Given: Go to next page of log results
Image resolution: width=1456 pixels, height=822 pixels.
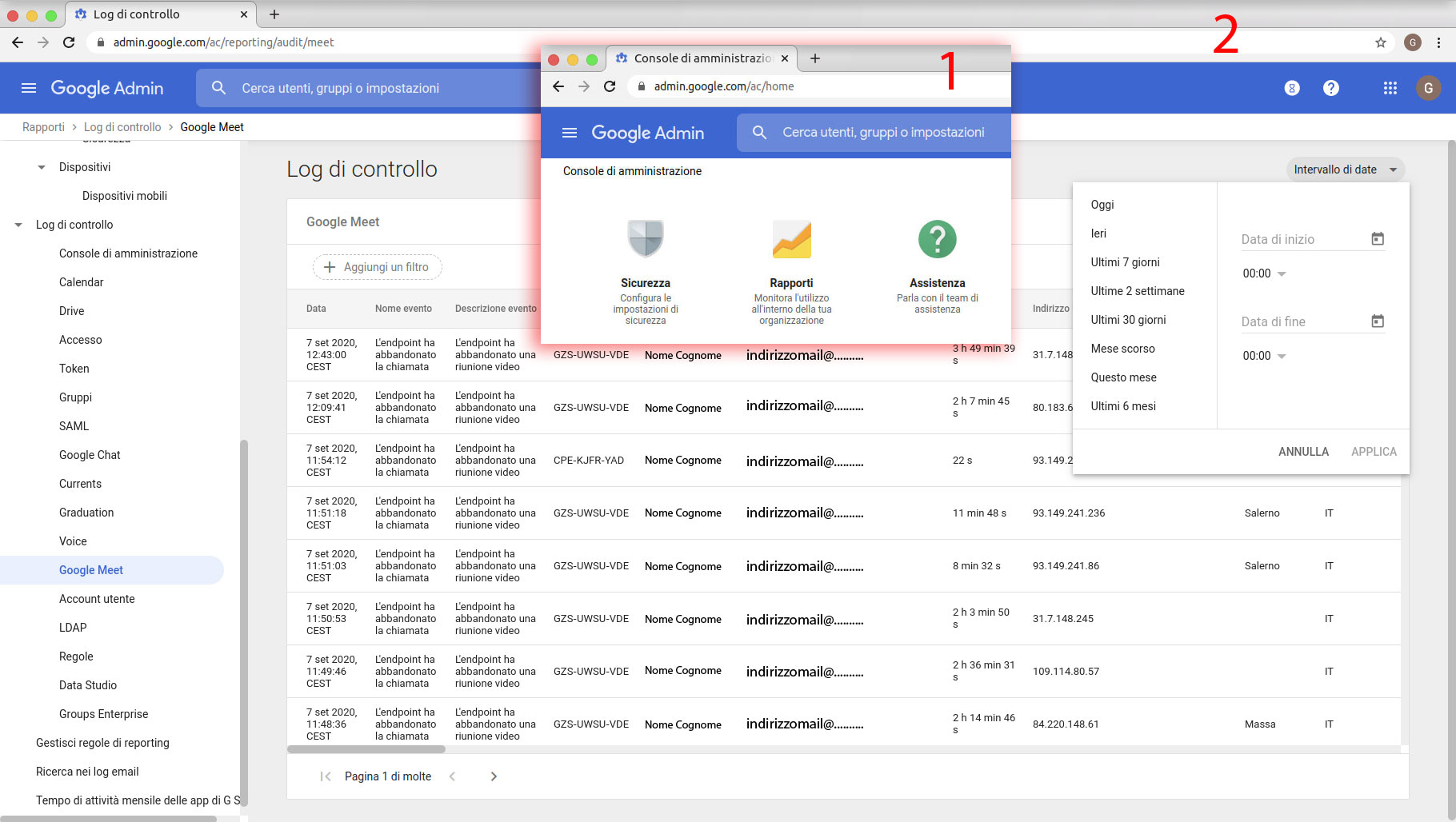Looking at the screenshot, I should click(494, 776).
